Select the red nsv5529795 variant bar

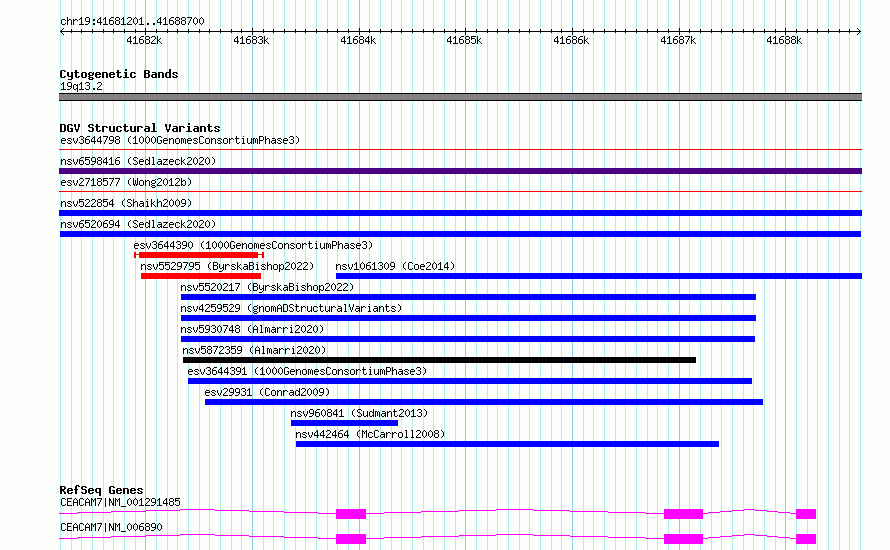click(201, 276)
